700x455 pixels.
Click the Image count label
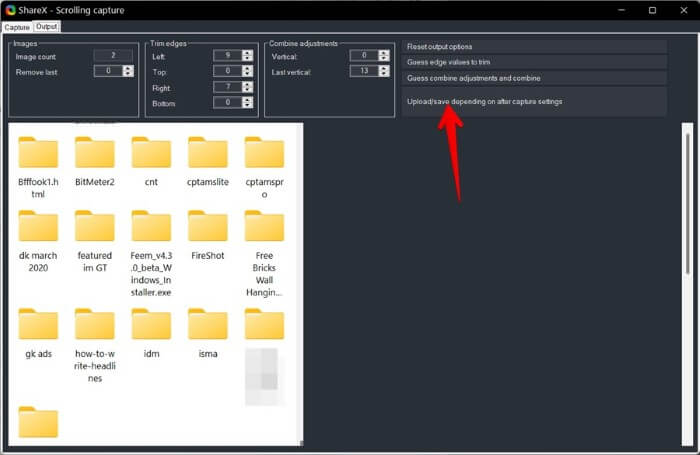tap(36, 57)
